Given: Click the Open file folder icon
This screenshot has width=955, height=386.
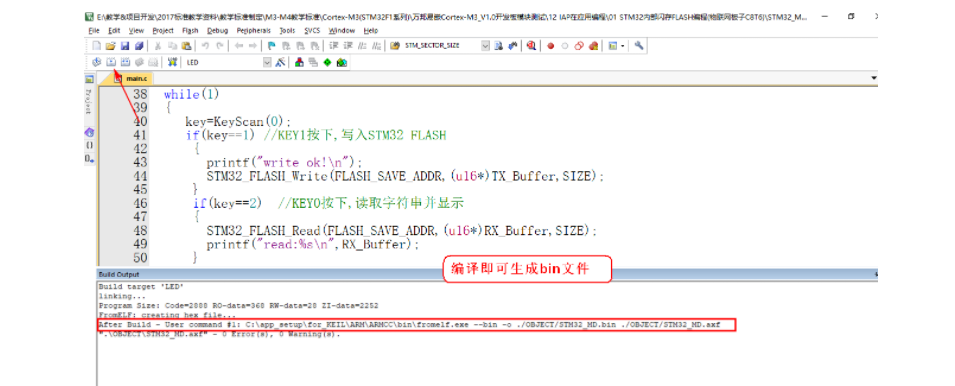Looking at the screenshot, I should 111,46.
